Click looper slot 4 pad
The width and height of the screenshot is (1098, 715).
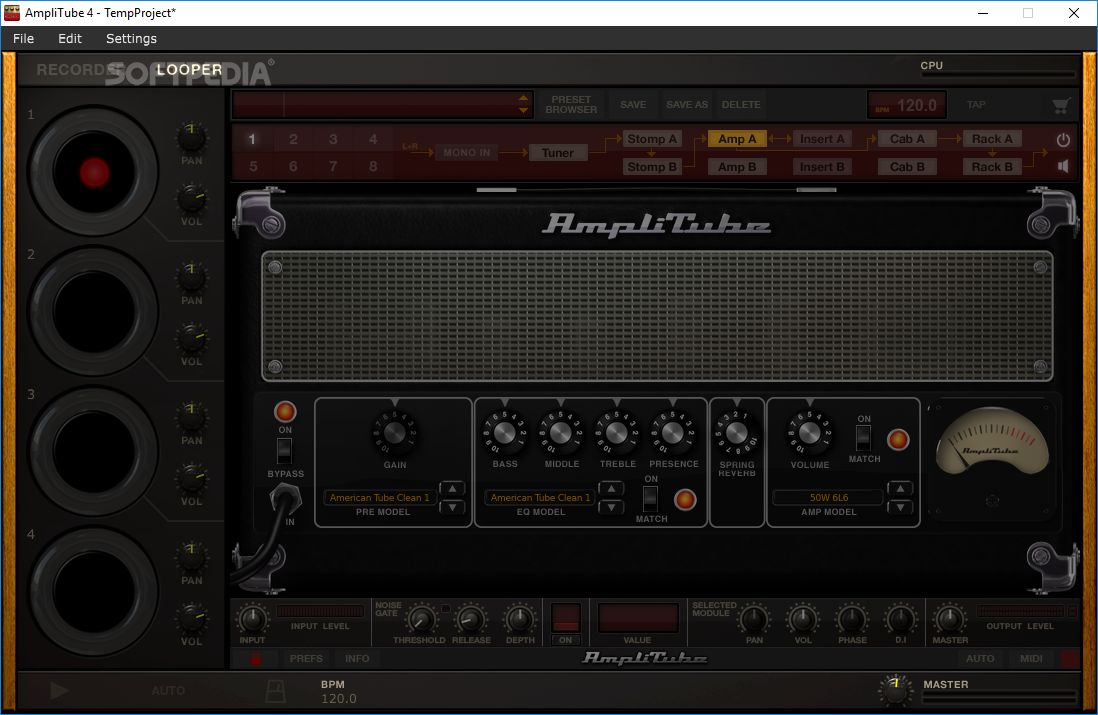pos(94,591)
